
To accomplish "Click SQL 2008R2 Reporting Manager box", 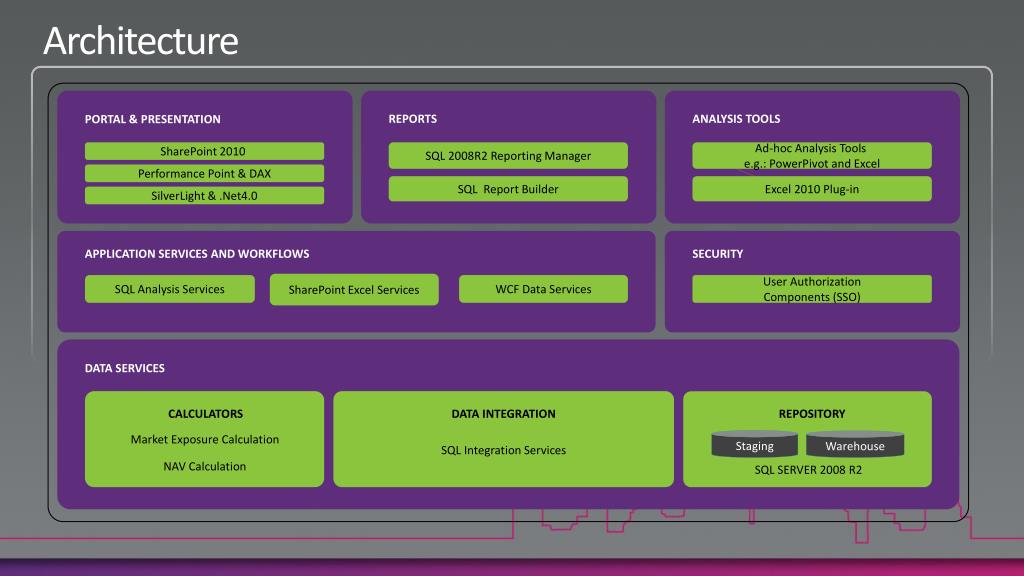I will (x=508, y=155).
